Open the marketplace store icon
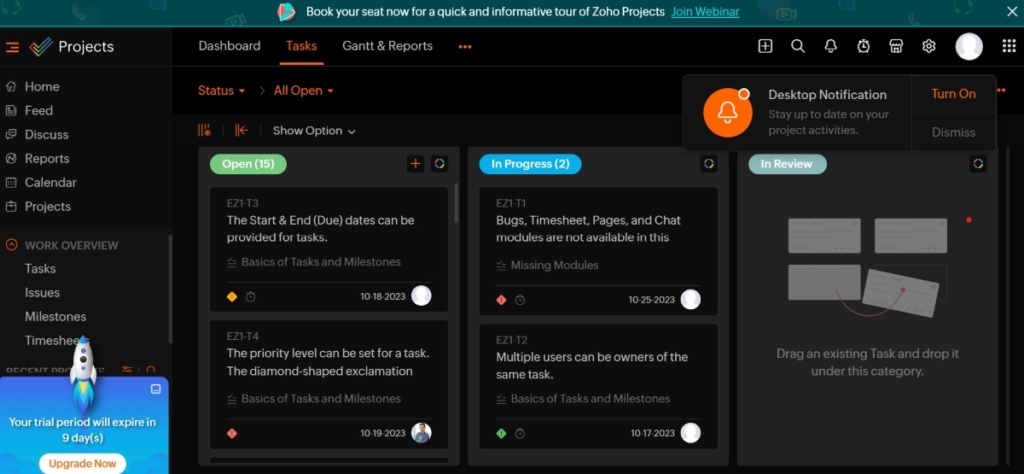This screenshot has width=1024, height=474. click(896, 46)
